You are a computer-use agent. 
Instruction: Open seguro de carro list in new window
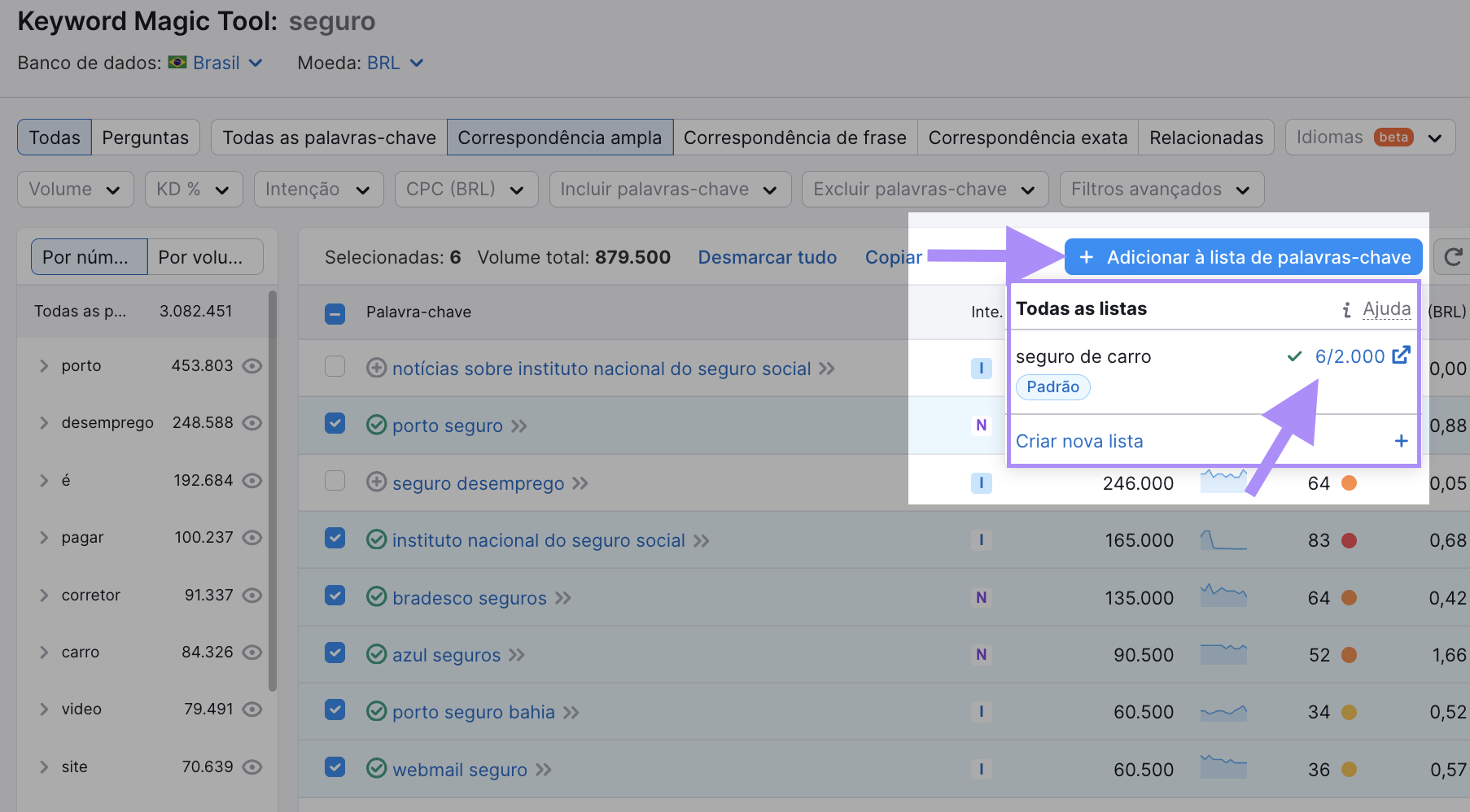pyautogui.click(x=1402, y=356)
